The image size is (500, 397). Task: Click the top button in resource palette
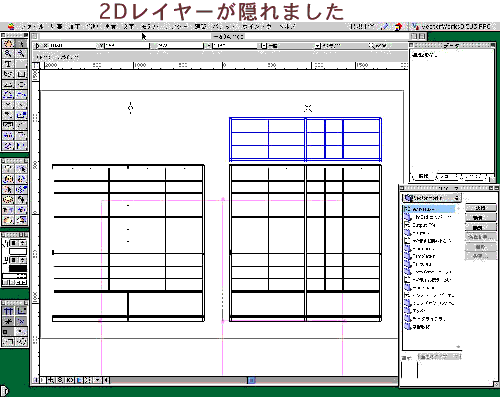tap(480, 208)
